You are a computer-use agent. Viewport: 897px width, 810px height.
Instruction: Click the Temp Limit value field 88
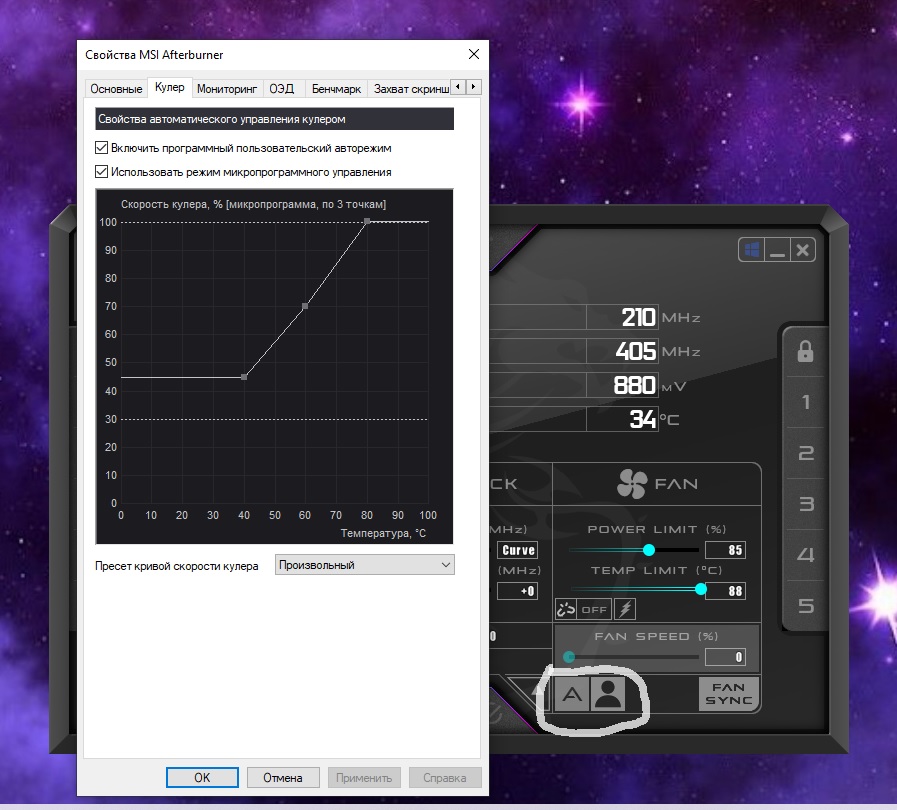(x=725, y=591)
